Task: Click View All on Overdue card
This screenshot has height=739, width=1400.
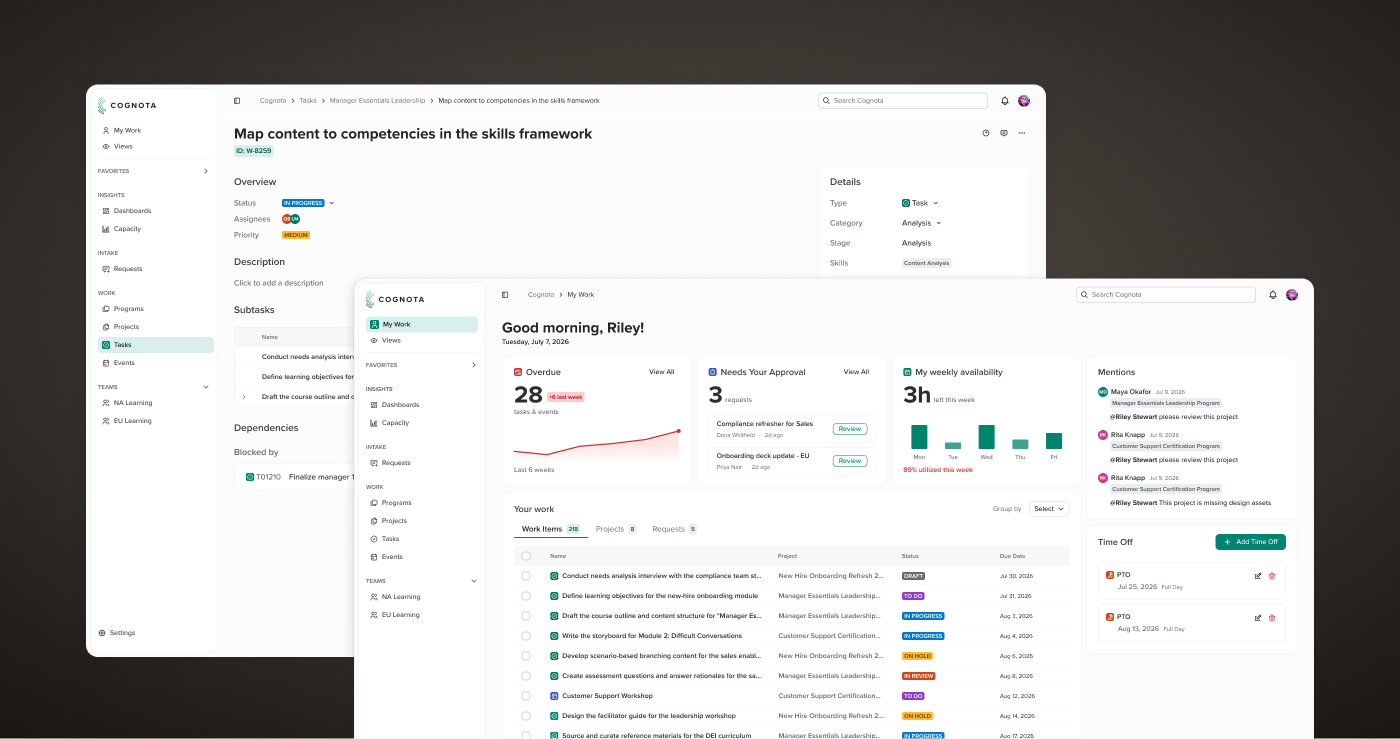Action: 662,372
